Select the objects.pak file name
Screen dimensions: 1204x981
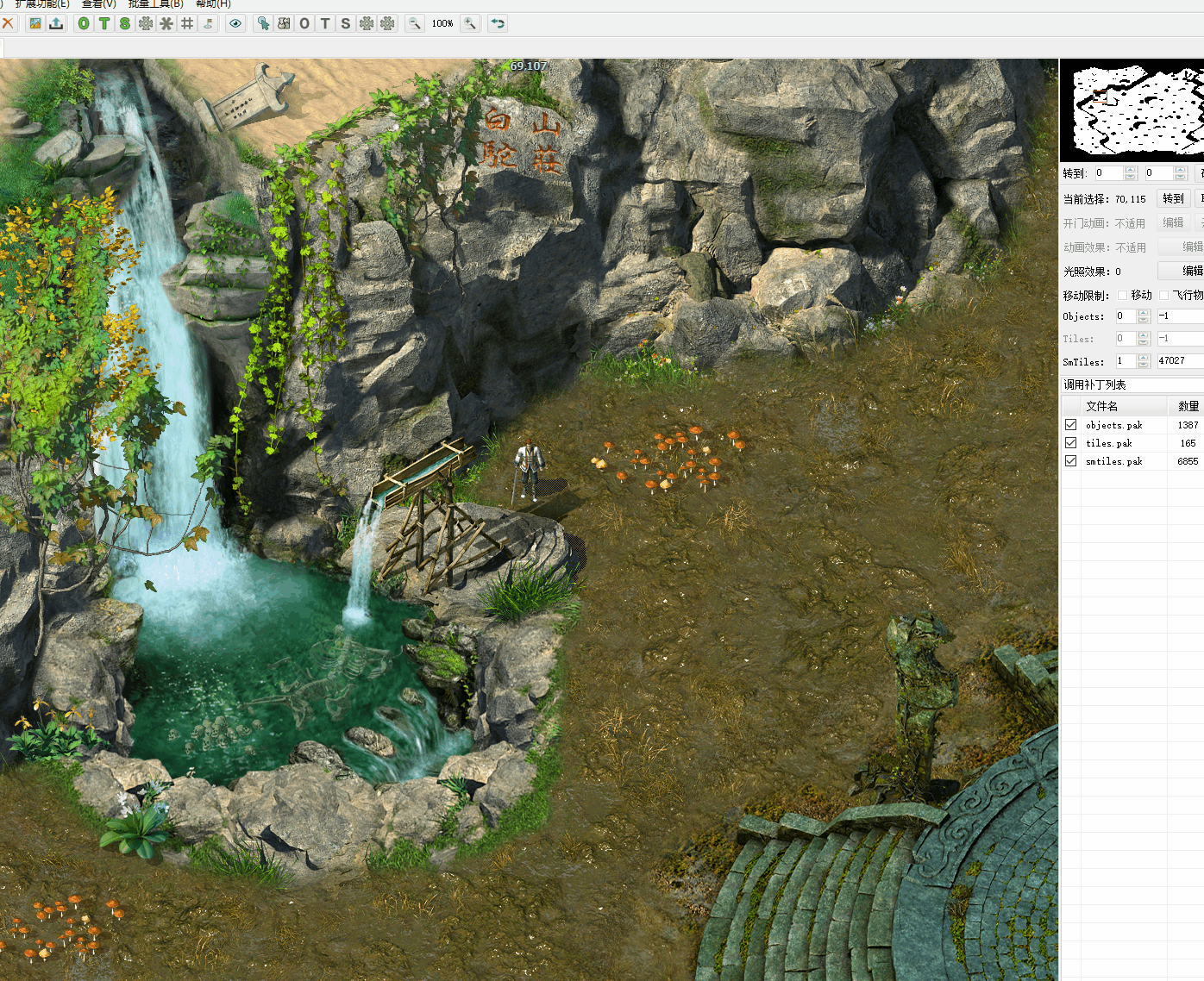pos(1113,425)
